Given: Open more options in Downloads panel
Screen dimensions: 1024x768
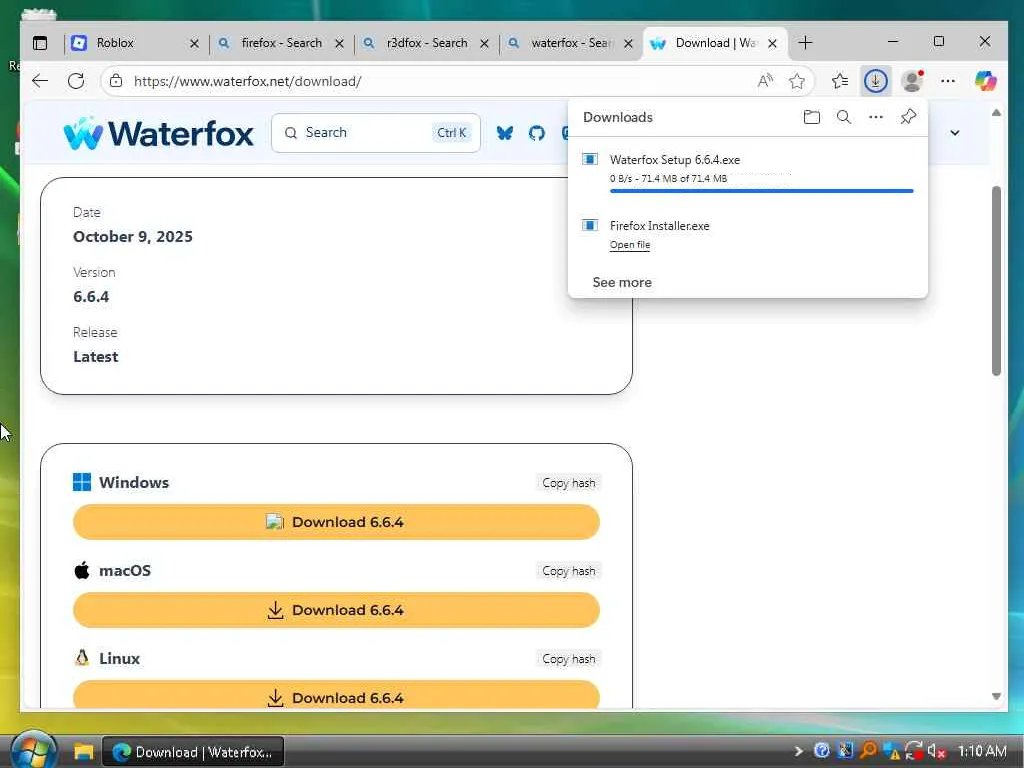Looking at the screenshot, I should point(876,117).
